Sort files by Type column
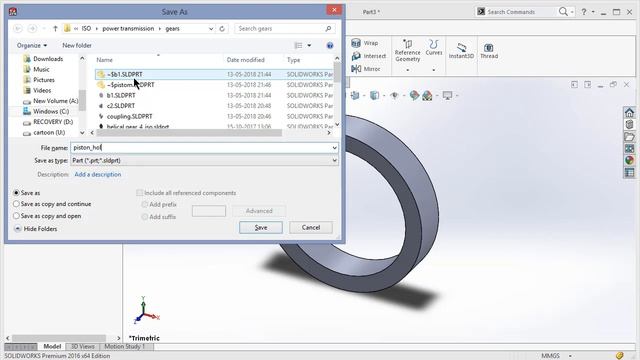Image resolution: width=640 pixels, height=360 pixels. click(x=293, y=60)
